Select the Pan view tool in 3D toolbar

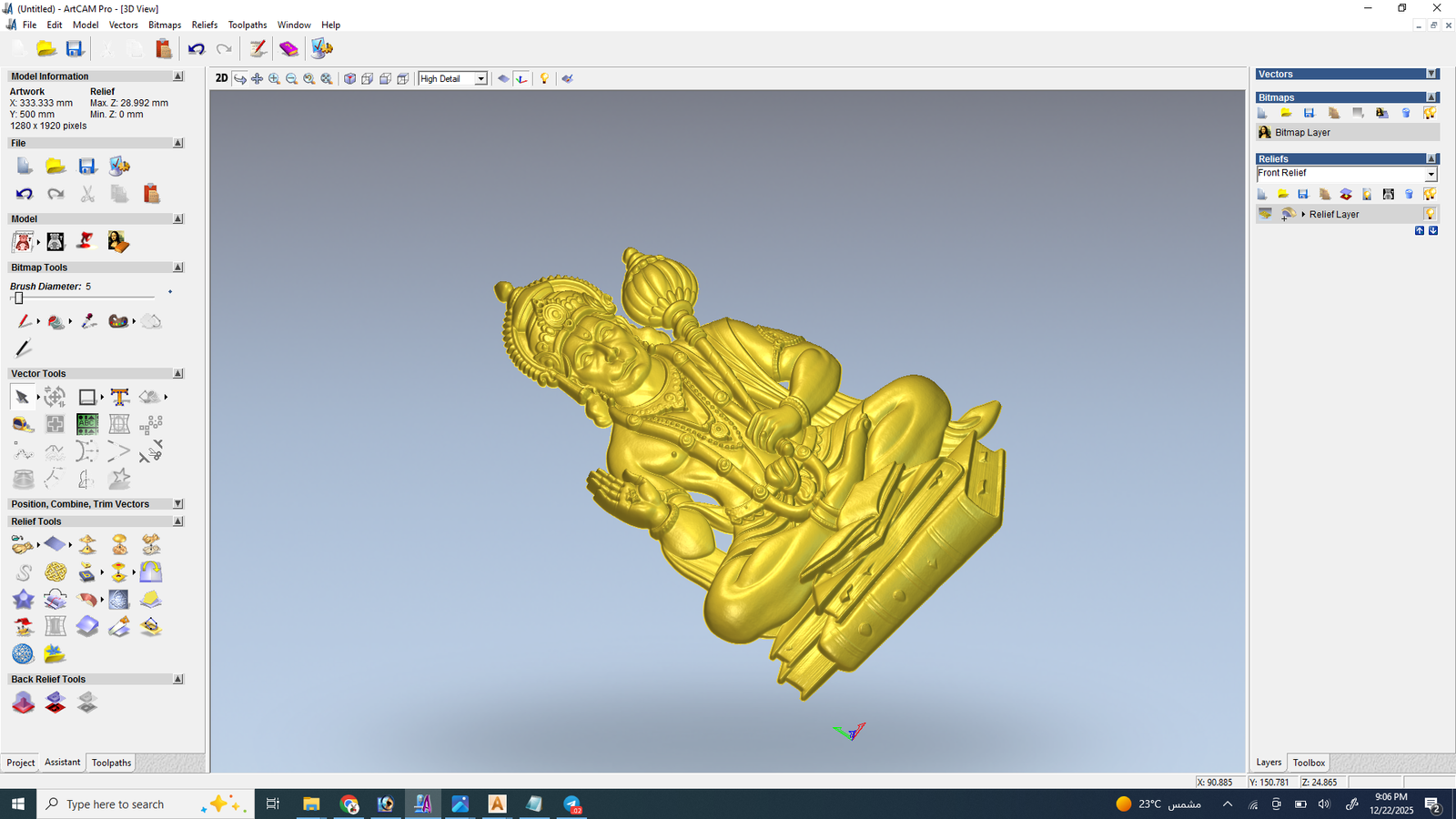[x=257, y=79]
